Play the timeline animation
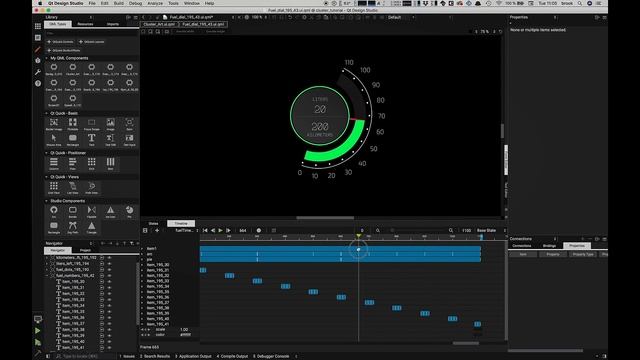This screenshot has height=360, width=640. 220,231
